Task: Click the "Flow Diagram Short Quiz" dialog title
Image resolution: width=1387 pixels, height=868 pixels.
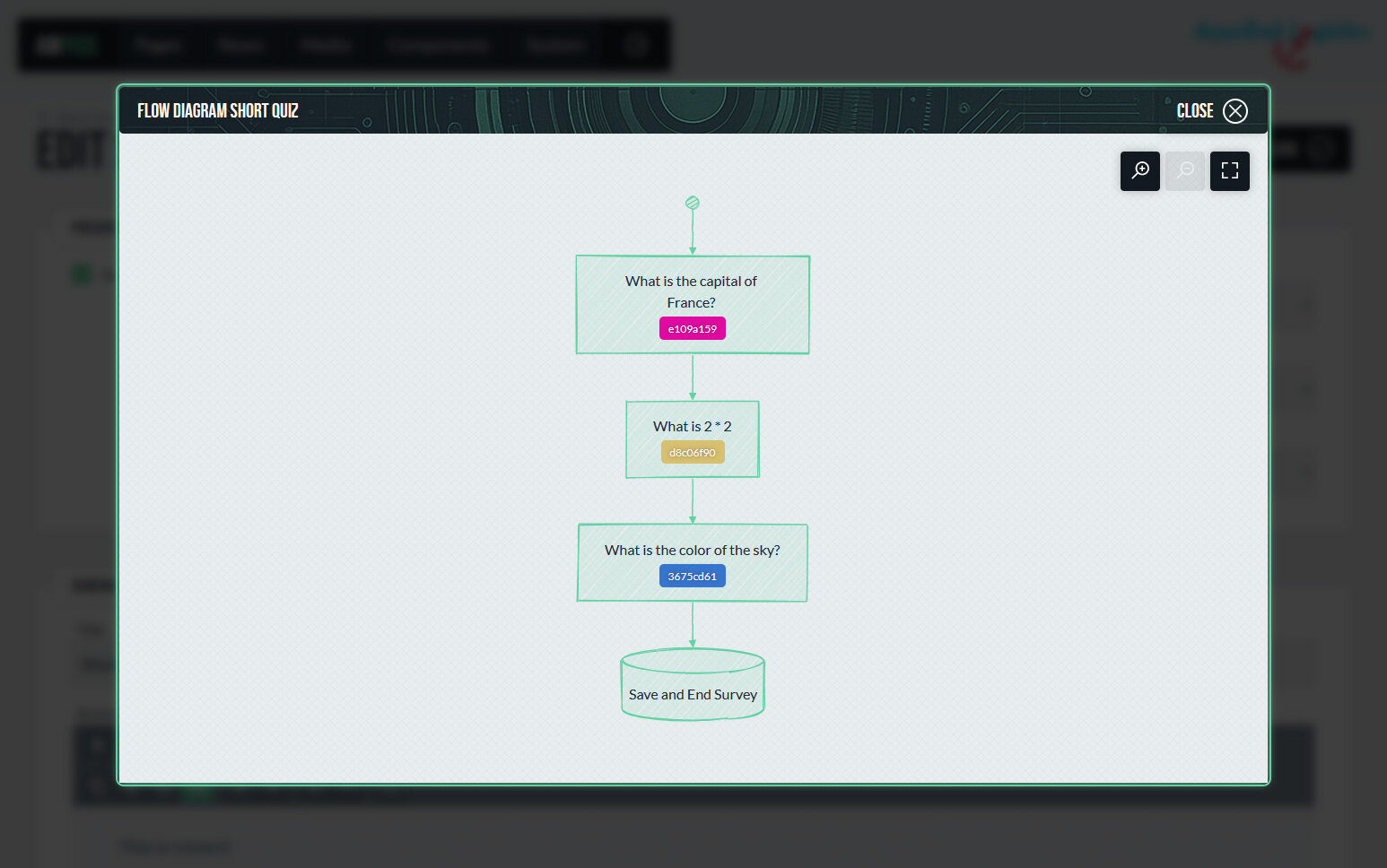Action: [218, 110]
